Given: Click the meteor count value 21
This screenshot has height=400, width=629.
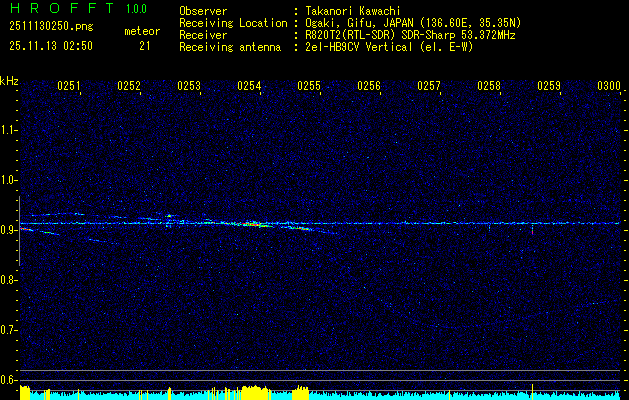Looking at the screenshot, I should click(145, 46).
